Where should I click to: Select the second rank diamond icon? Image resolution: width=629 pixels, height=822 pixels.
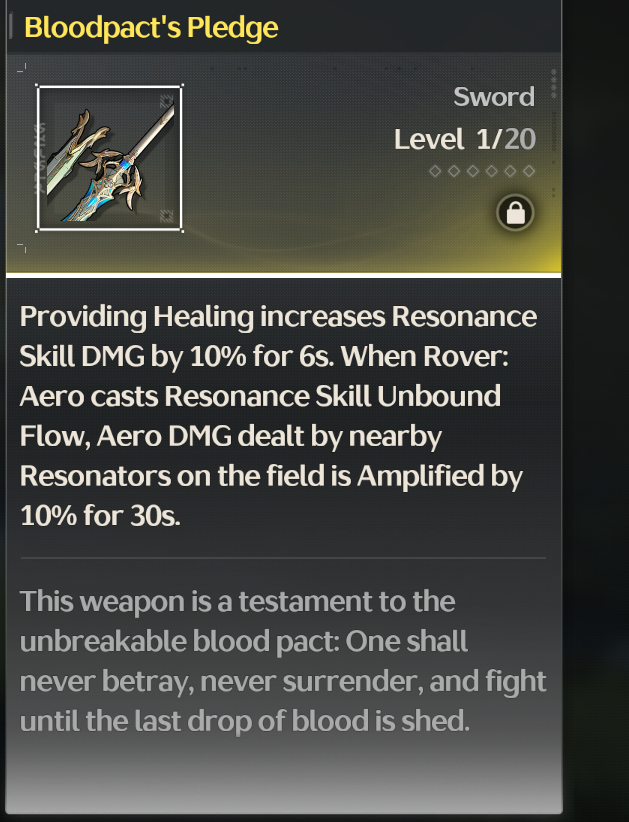click(454, 171)
